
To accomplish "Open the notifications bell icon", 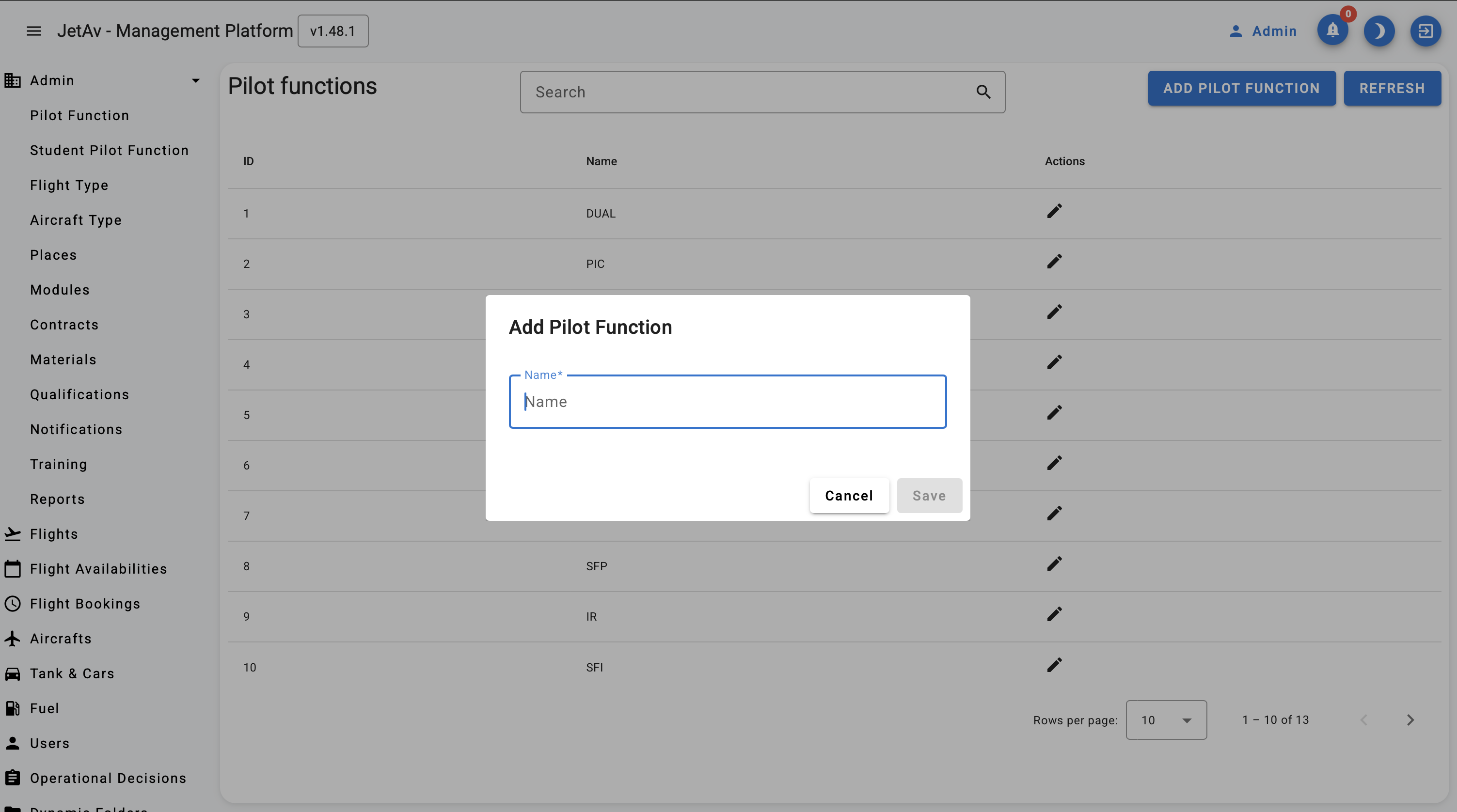I will coord(1332,31).
